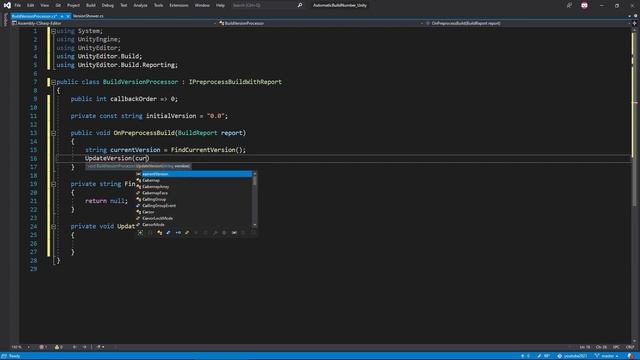Viewport: 640px width, 360px height.
Task: Open the master branch selector
Action: (x=606, y=356)
